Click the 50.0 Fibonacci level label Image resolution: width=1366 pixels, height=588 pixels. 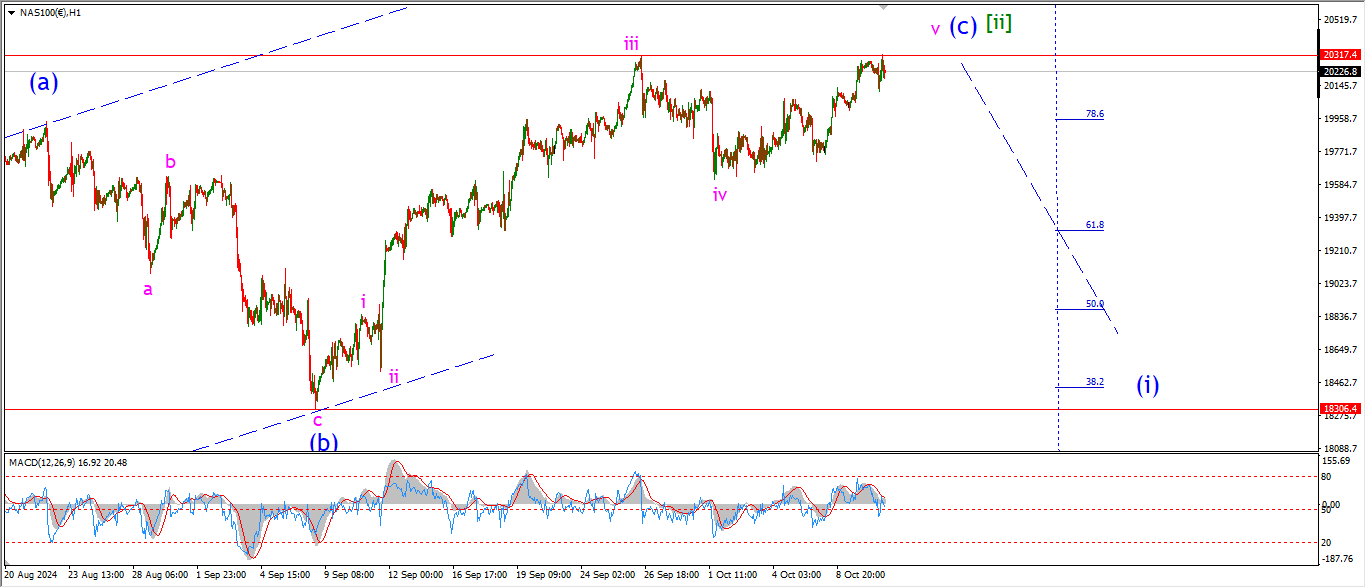pos(1094,304)
